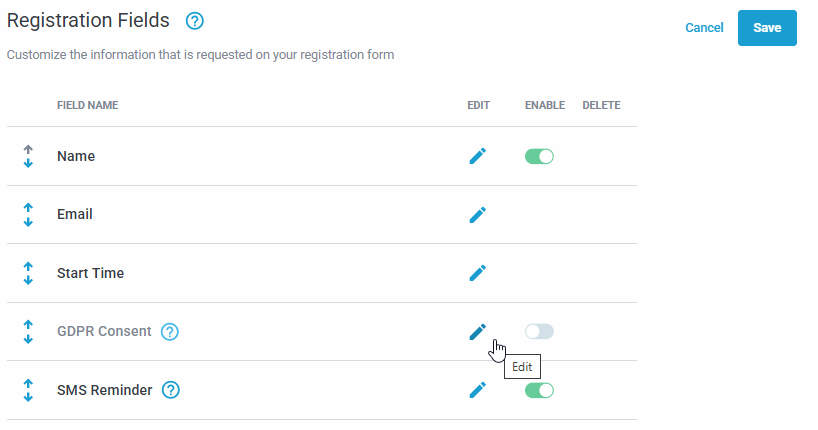Image resolution: width=818 pixels, height=430 pixels.
Task: Click the edit pencil for Name field
Action: coord(478,156)
